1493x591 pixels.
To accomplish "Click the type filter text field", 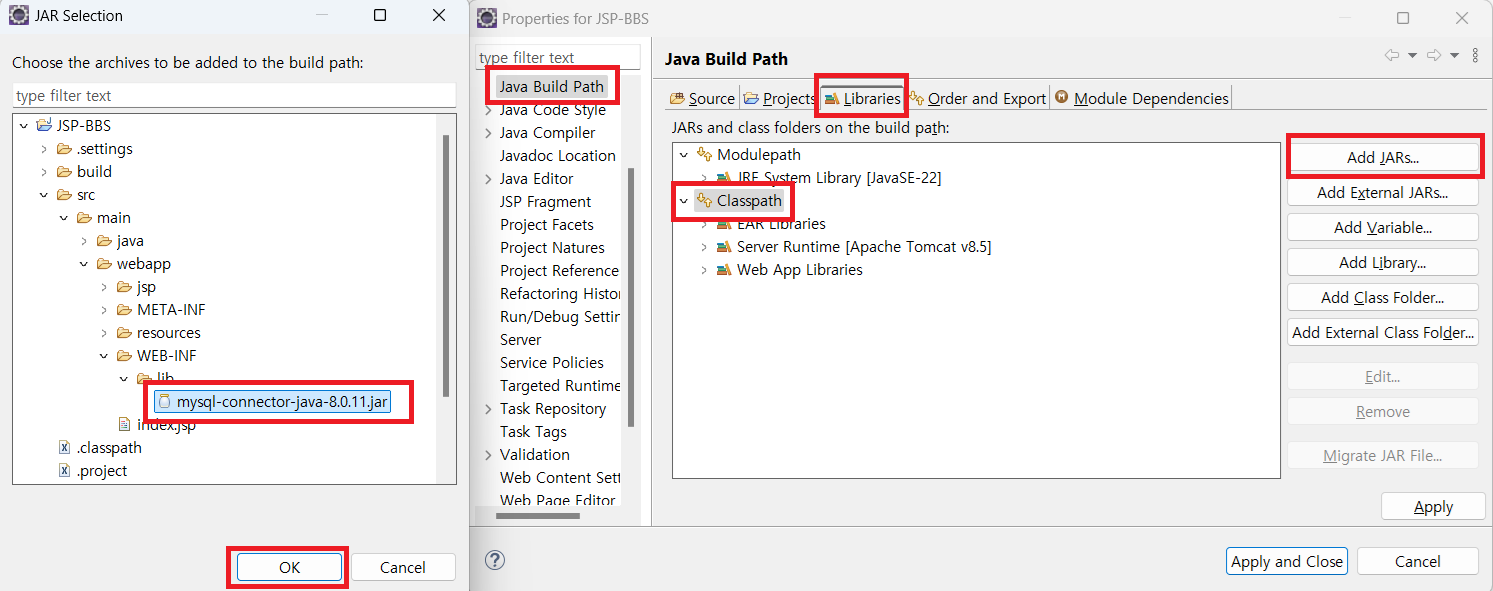I will click(556, 56).
